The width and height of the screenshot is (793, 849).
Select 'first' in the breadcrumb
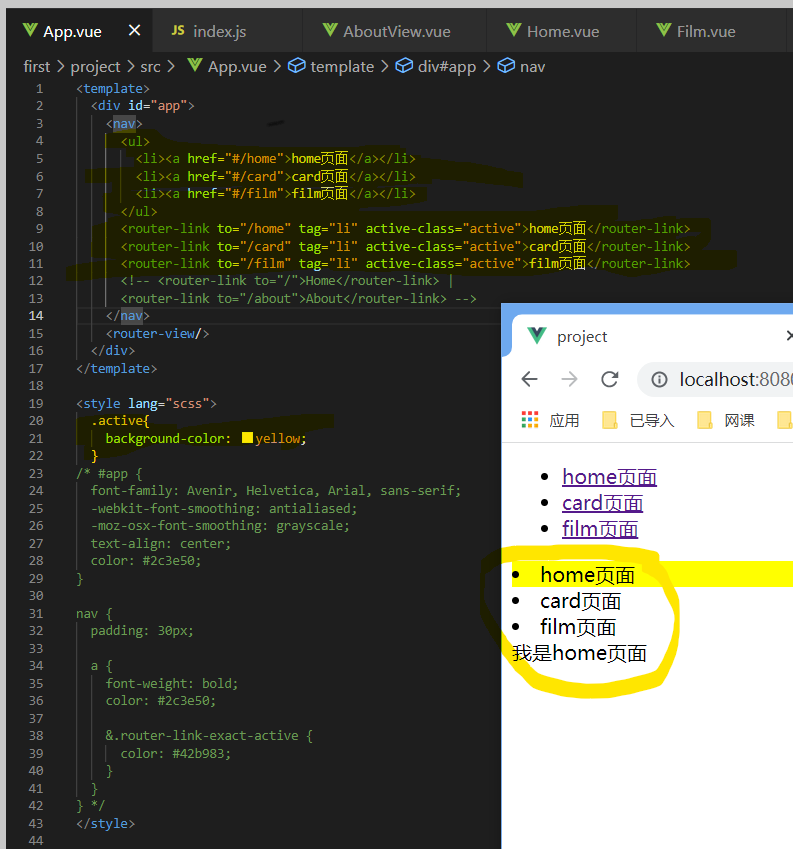(x=36, y=67)
